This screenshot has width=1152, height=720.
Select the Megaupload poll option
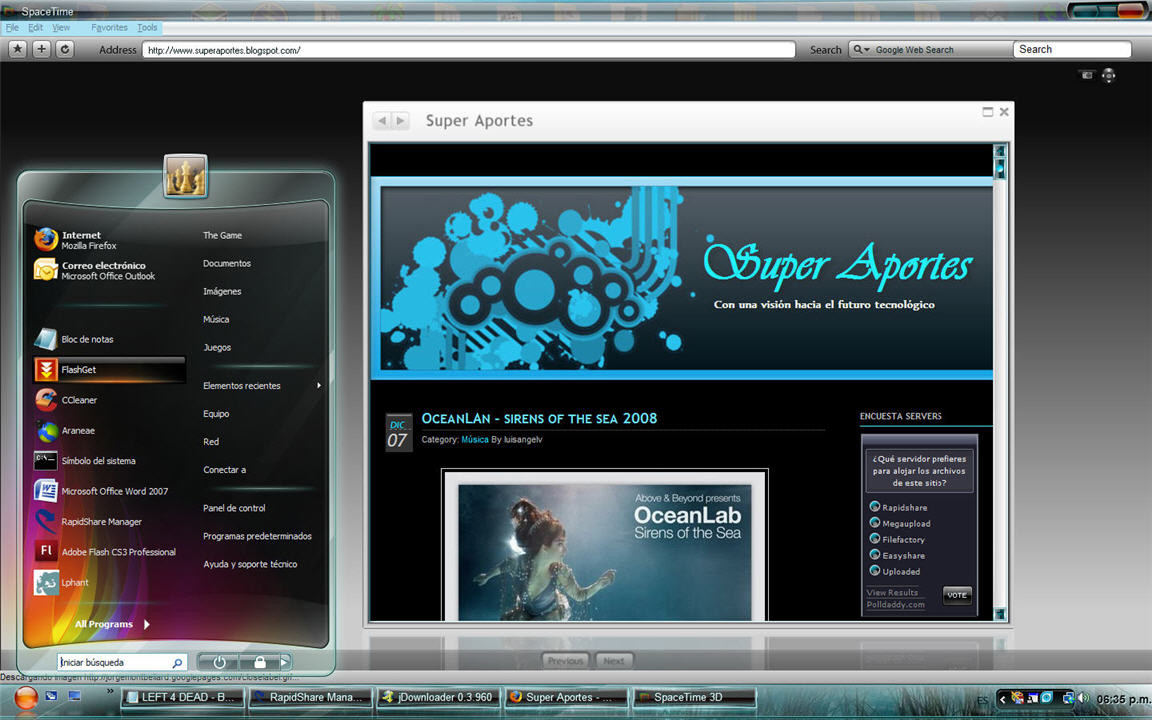[874, 523]
